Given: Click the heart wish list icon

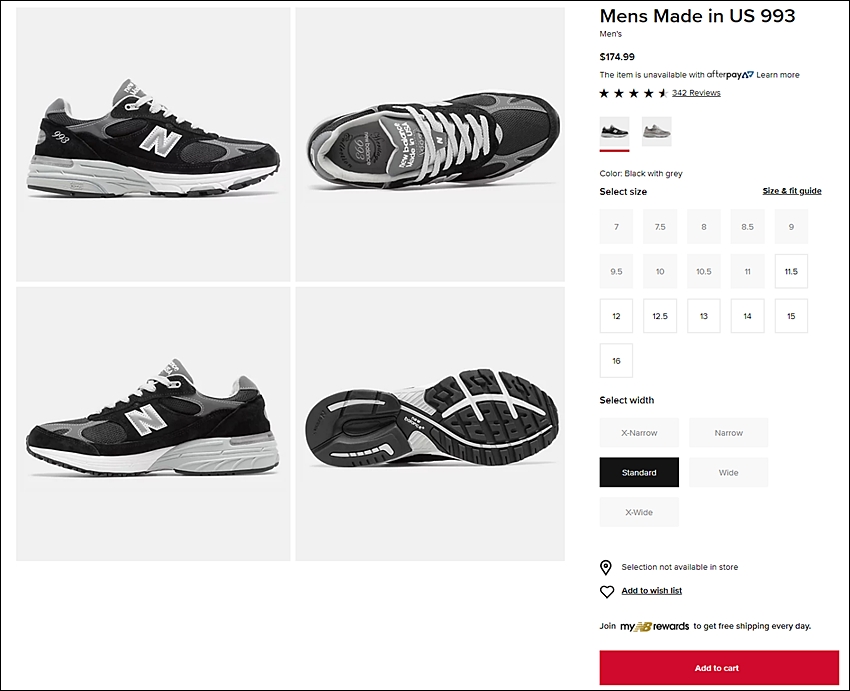Looking at the screenshot, I should [607, 591].
